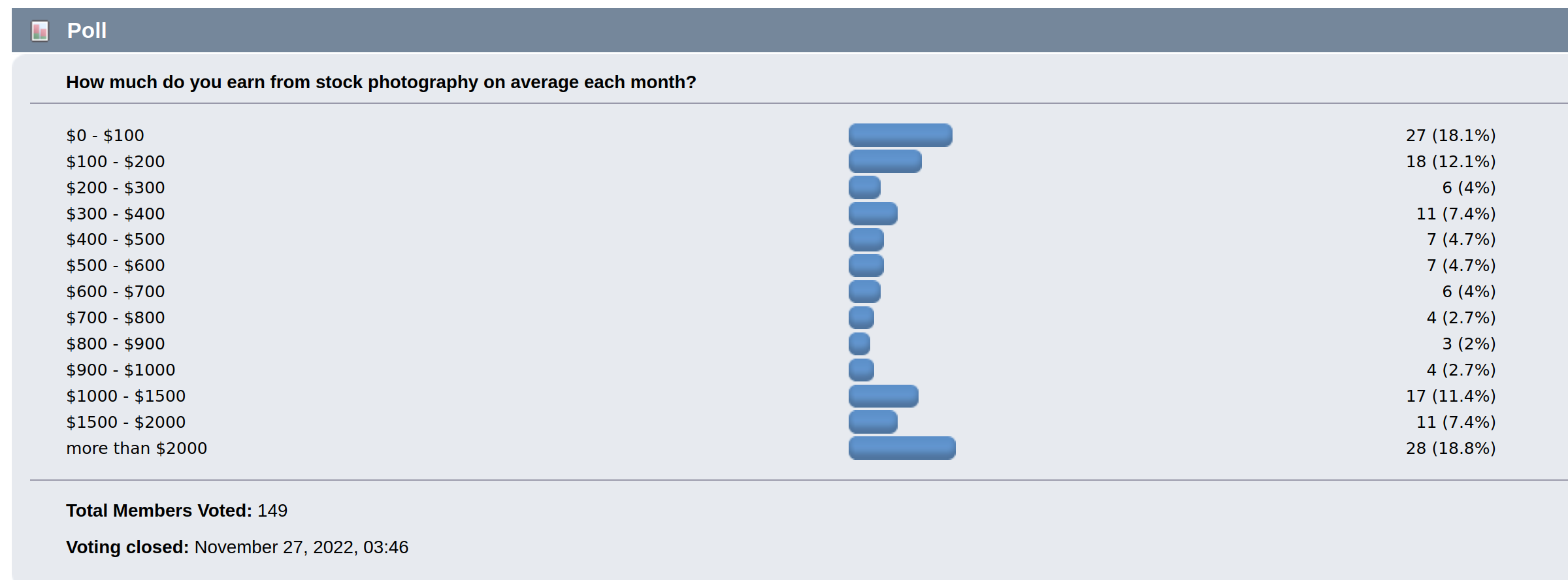Select the more than $2000 label
Image resolution: width=1568 pixels, height=580 pixels.
[137, 448]
